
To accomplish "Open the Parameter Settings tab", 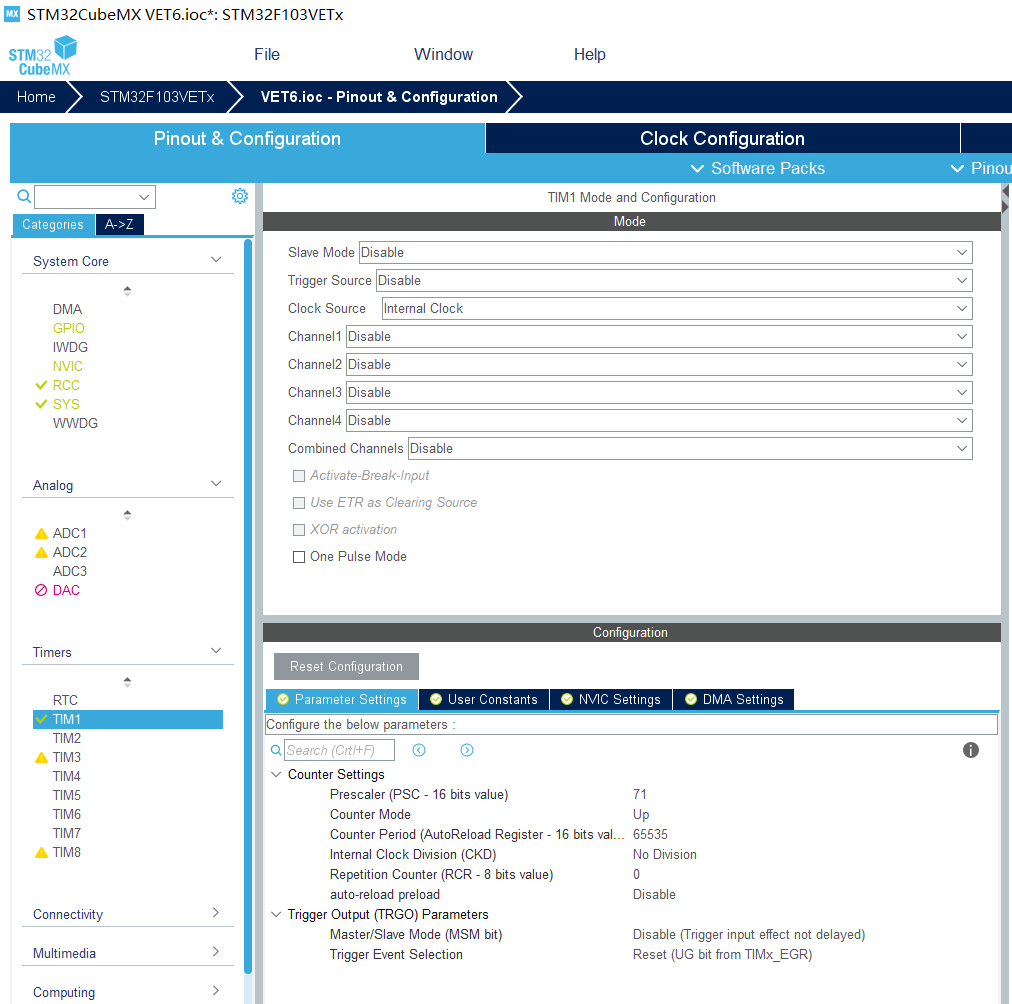I will tap(342, 699).
